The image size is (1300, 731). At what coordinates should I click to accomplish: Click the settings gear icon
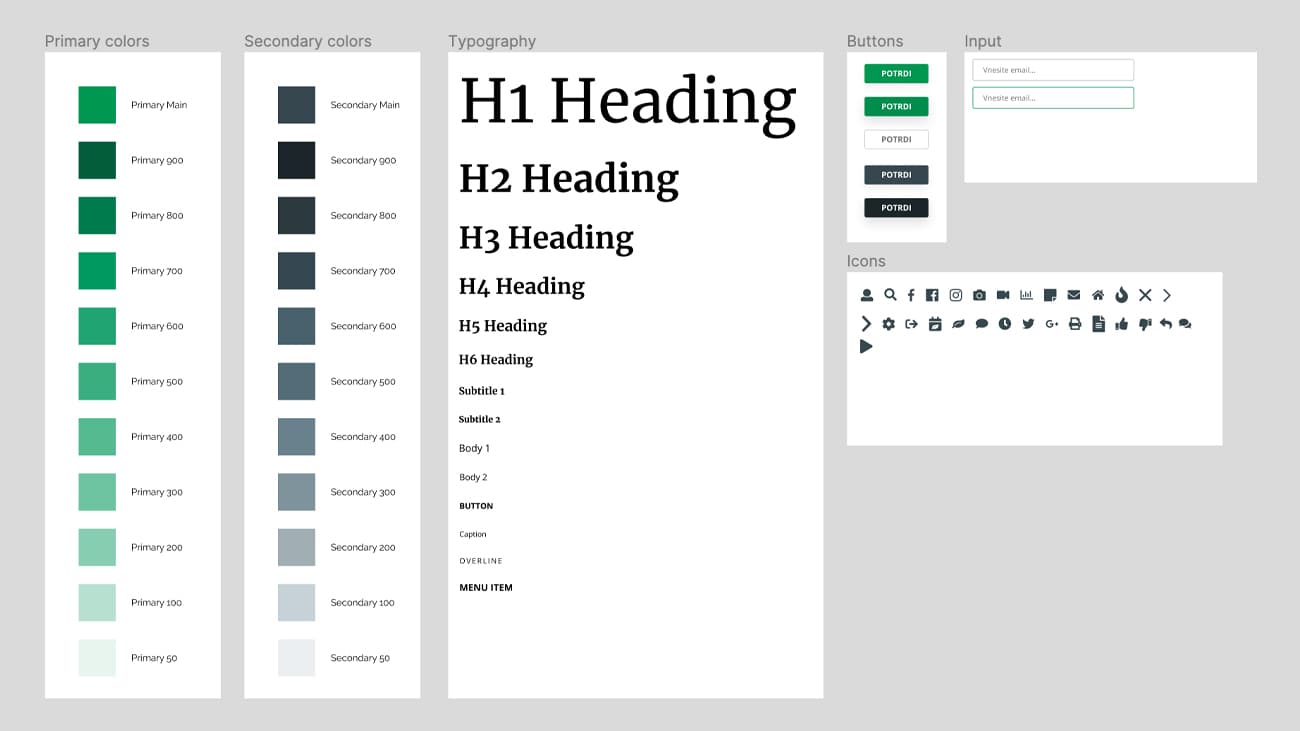point(888,324)
